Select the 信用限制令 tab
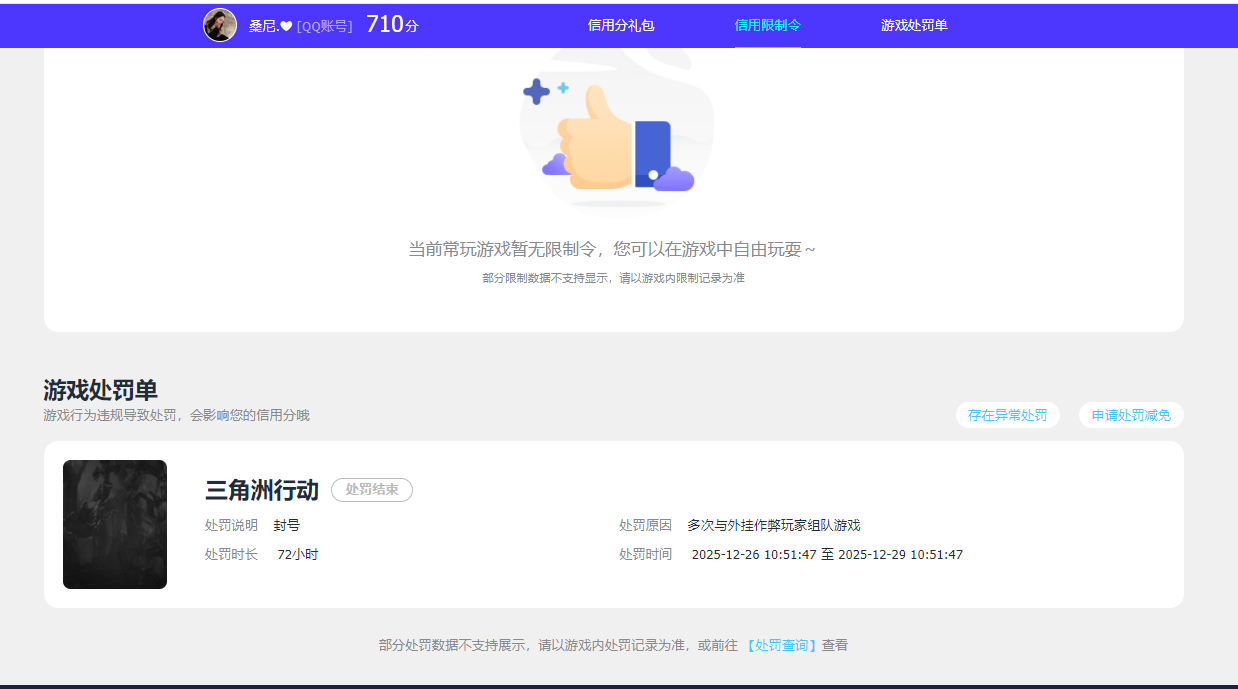 pos(766,26)
